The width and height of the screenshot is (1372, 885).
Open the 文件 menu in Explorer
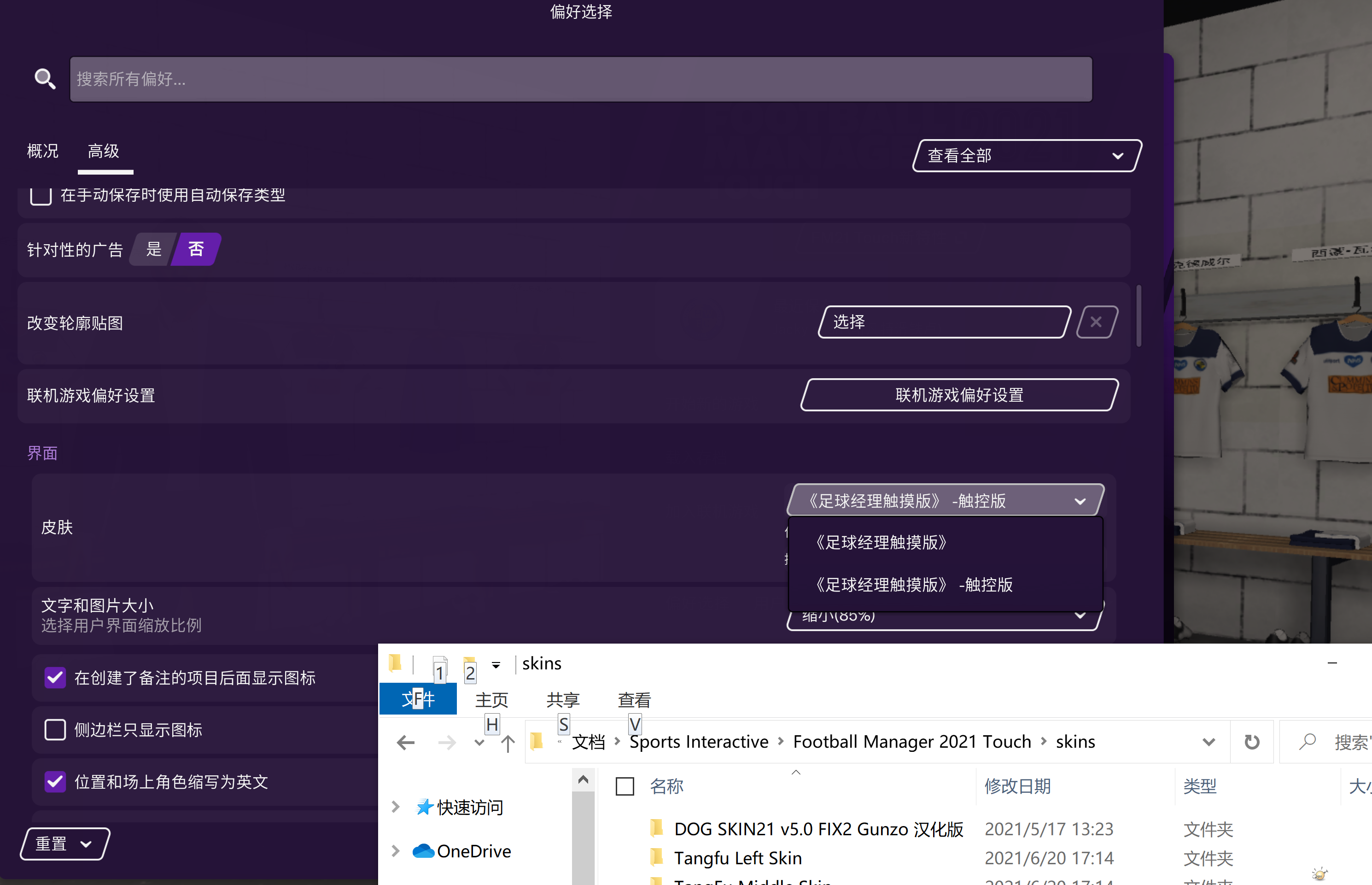[x=418, y=699]
